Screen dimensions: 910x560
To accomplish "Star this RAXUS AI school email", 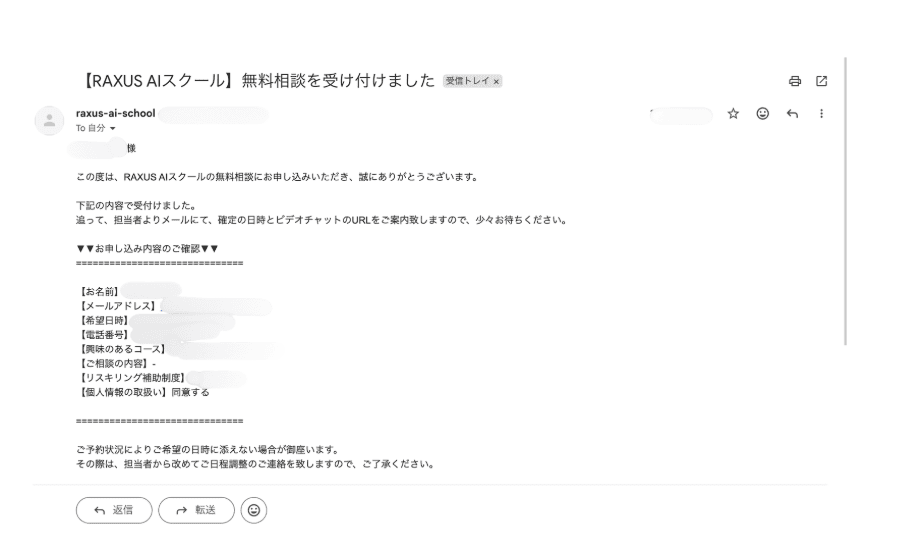I will click(732, 114).
